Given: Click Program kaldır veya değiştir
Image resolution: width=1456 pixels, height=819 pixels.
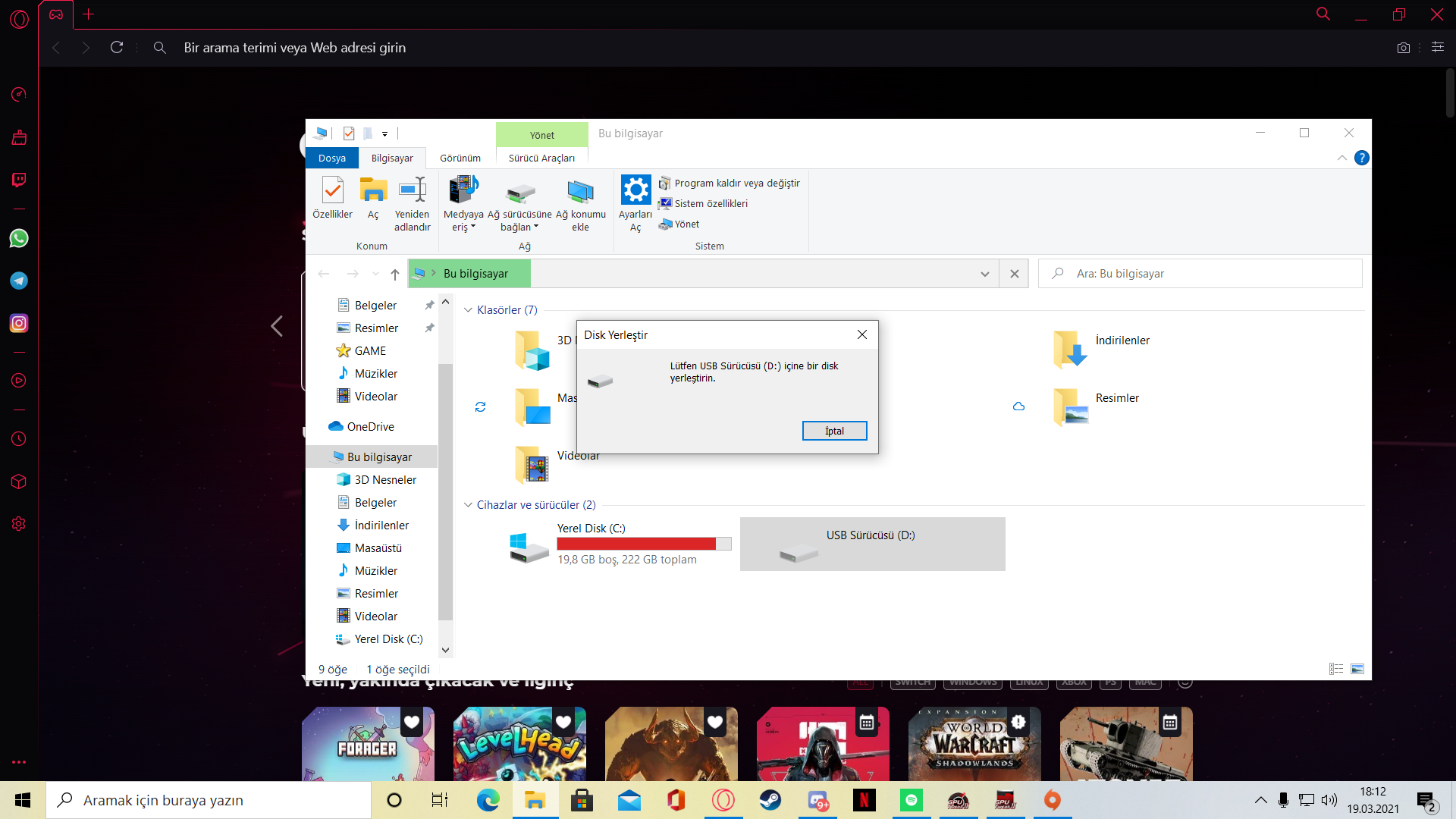Looking at the screenshot, I should coord(736,183).
